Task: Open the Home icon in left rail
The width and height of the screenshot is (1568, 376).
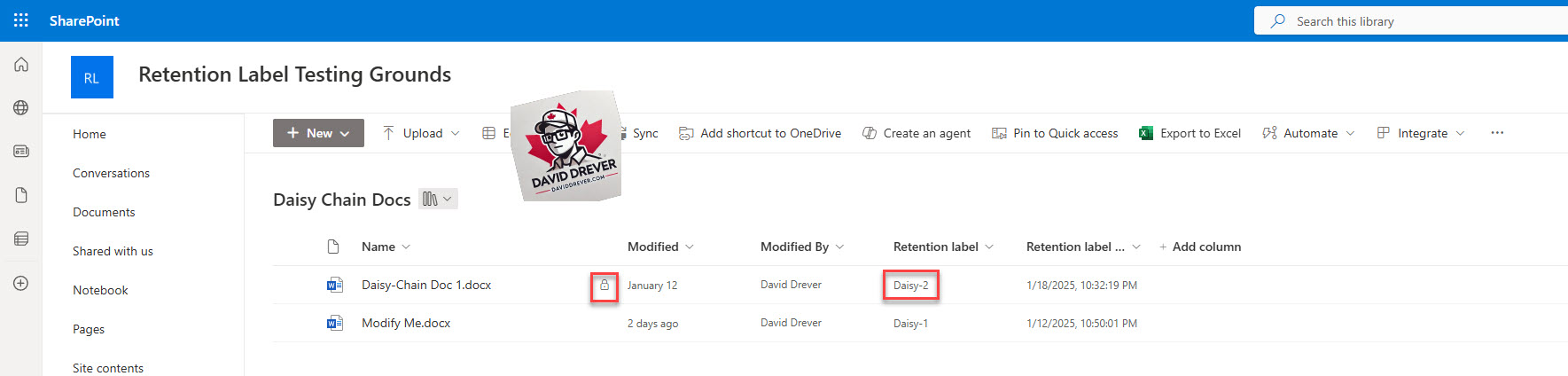Action: [x=21, y=65]
